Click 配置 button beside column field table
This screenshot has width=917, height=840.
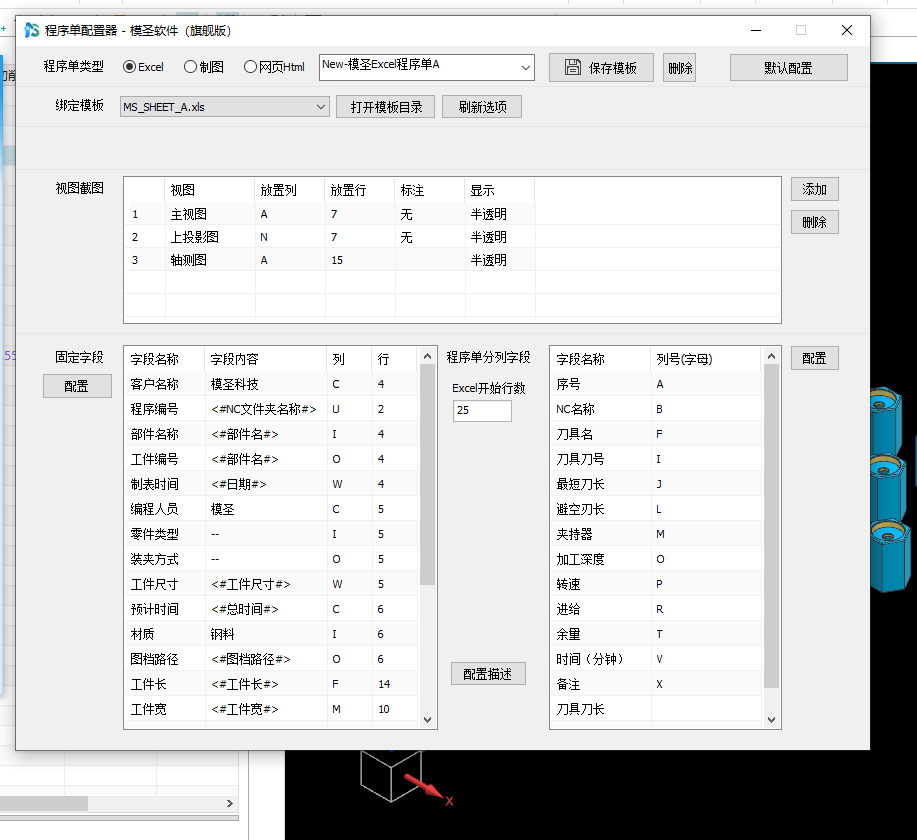[x=815, y=358]
